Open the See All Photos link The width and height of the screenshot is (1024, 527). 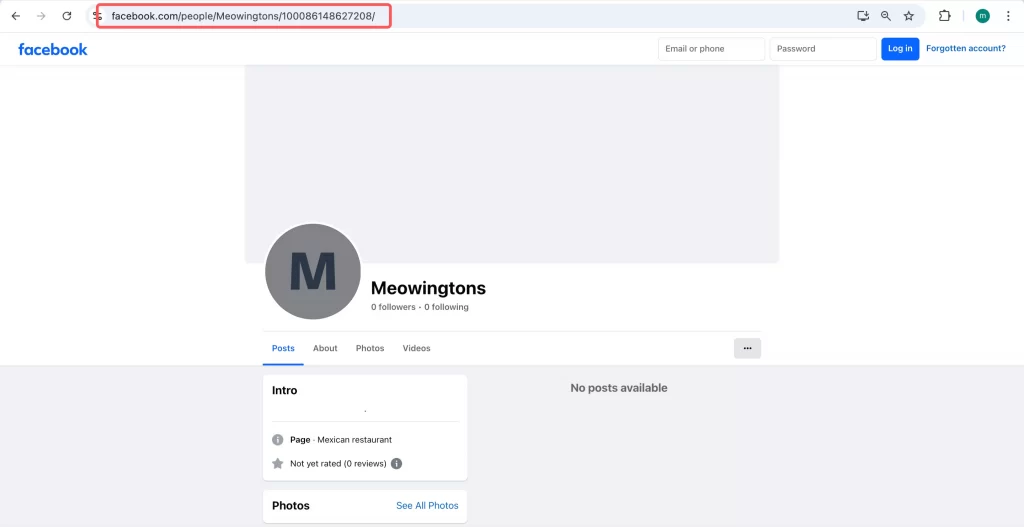[x=427, y=505]
